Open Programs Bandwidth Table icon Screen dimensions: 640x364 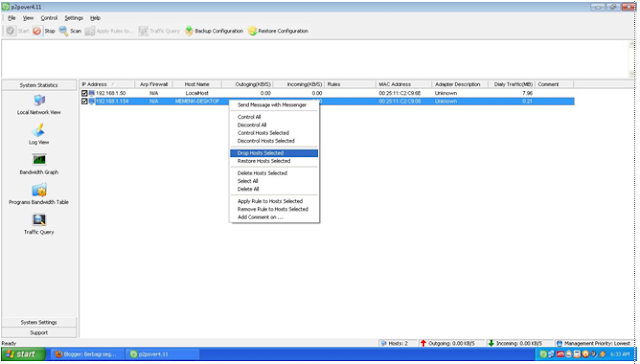39,190
